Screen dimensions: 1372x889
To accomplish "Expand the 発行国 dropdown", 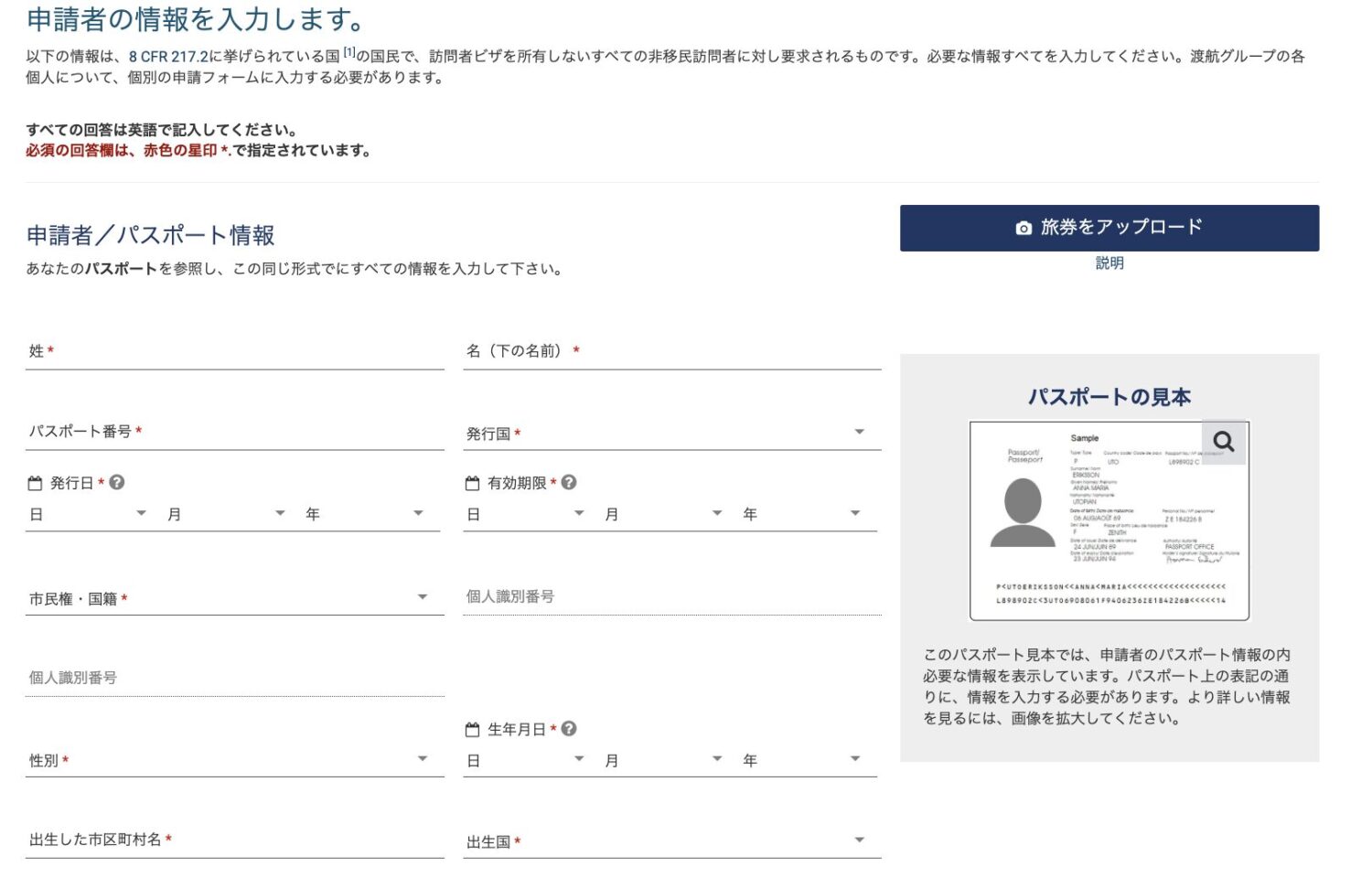I will pos(671,434).
